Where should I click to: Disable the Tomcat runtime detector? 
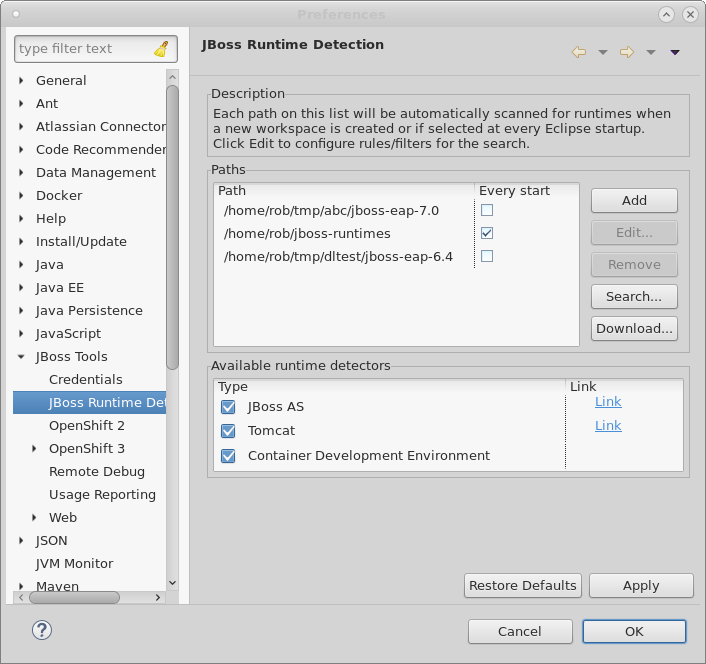click(x=228, y=431)
